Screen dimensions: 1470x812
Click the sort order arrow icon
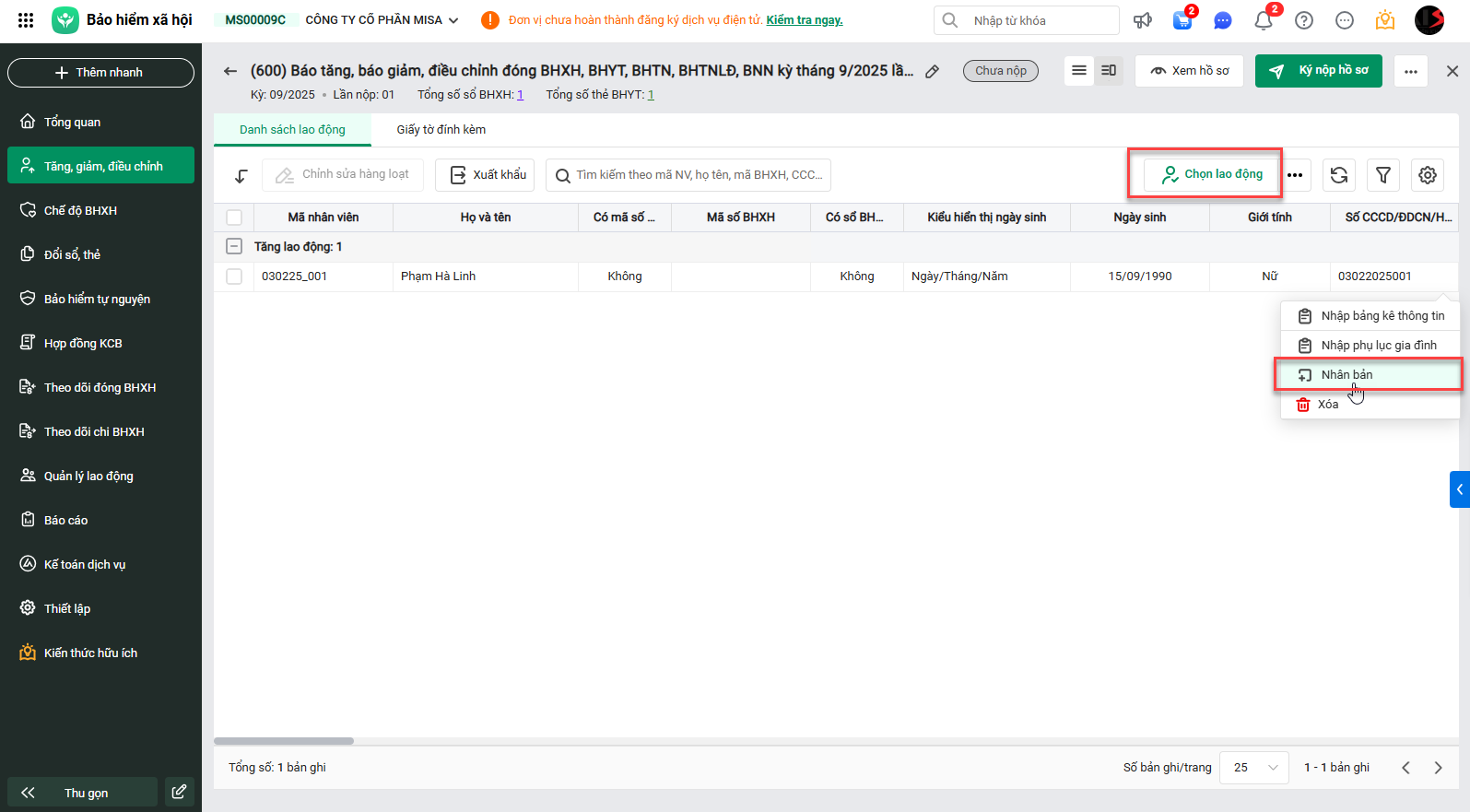tap(241, 175)
